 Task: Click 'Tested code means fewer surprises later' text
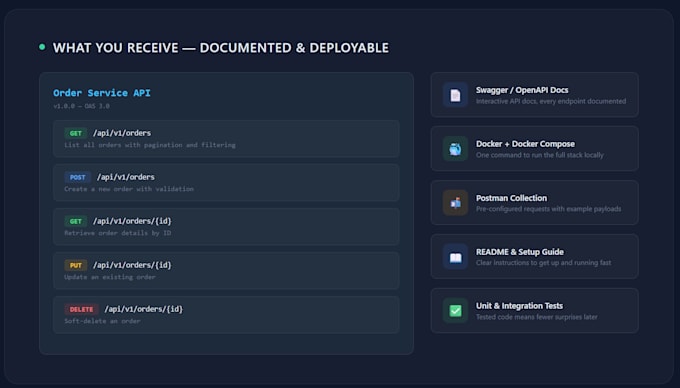click(x=536, y=317)
